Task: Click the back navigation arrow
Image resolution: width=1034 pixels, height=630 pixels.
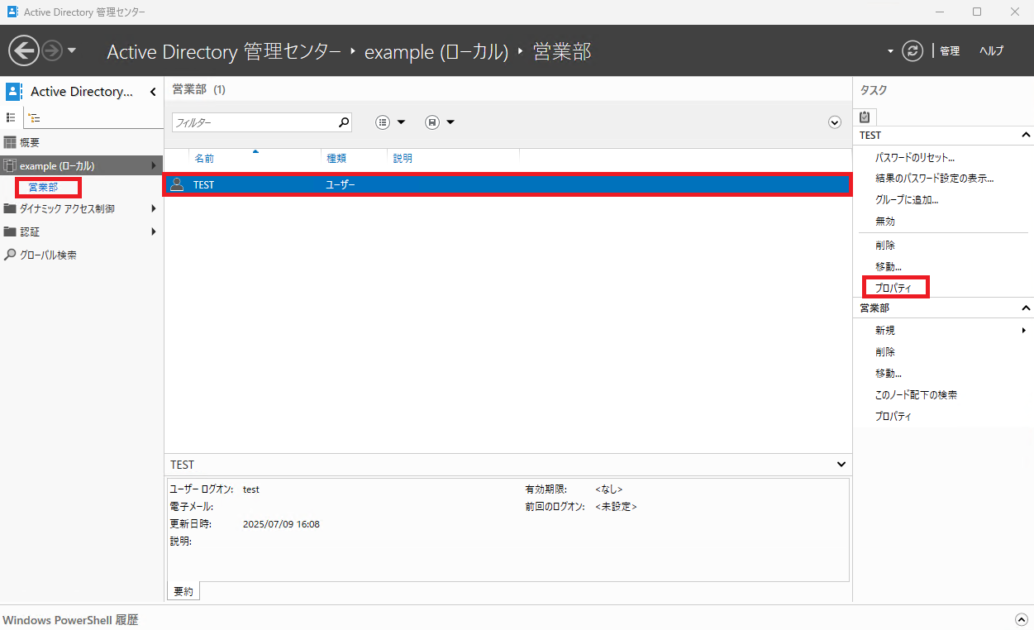Action: point(24,51)
